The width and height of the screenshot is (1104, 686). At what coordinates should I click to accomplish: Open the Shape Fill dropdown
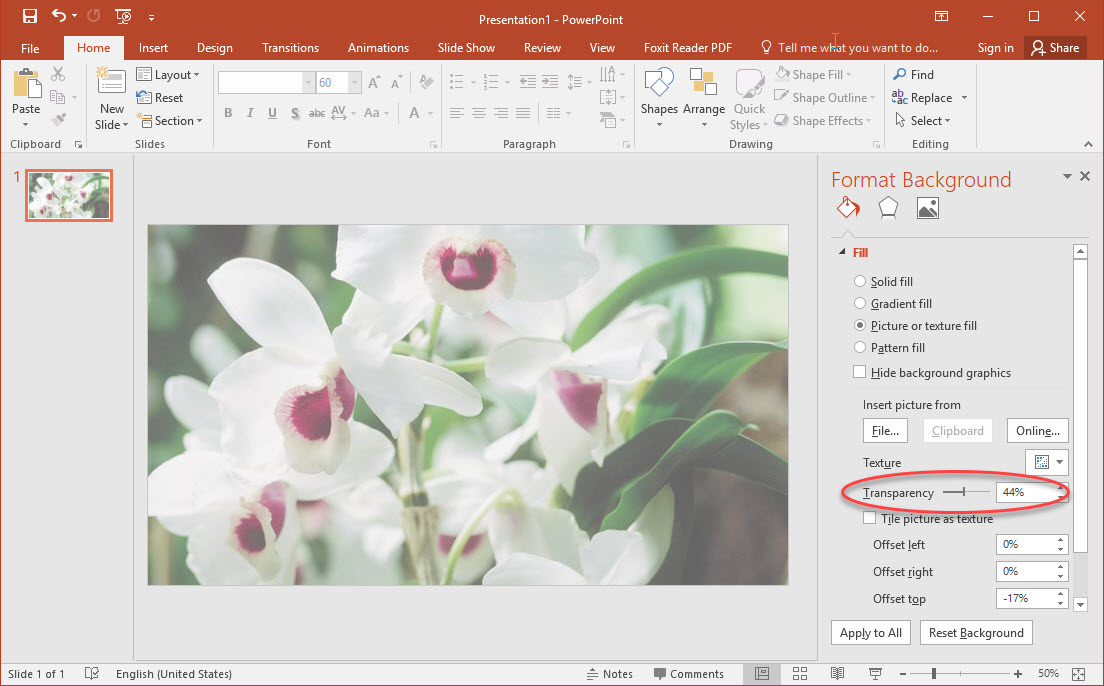coord(815,73)
